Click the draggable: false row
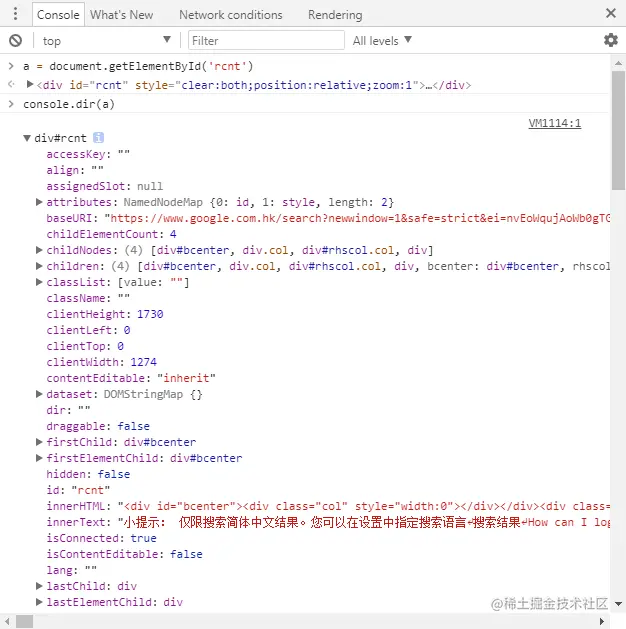Screen dimensions: 626x629 pyautogui.click(x=98, y=426)
